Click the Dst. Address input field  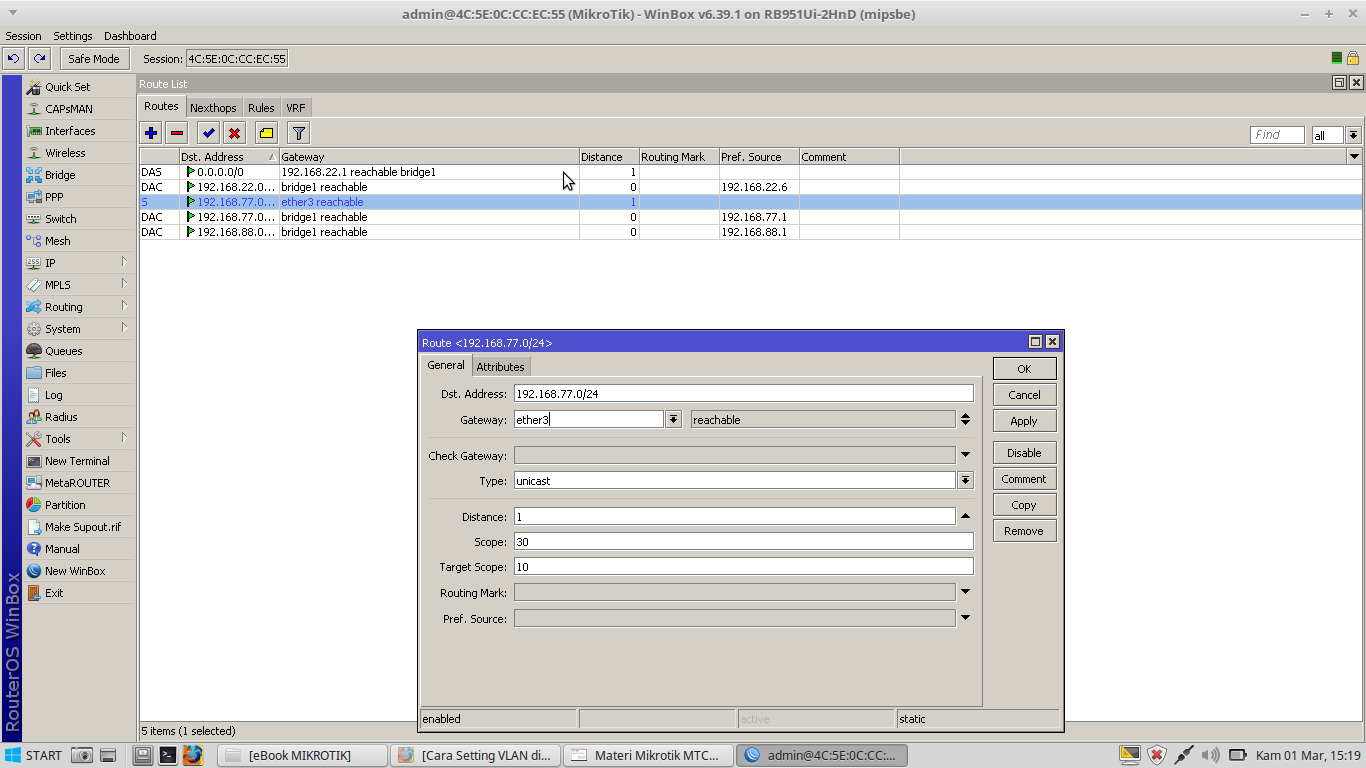743,394
